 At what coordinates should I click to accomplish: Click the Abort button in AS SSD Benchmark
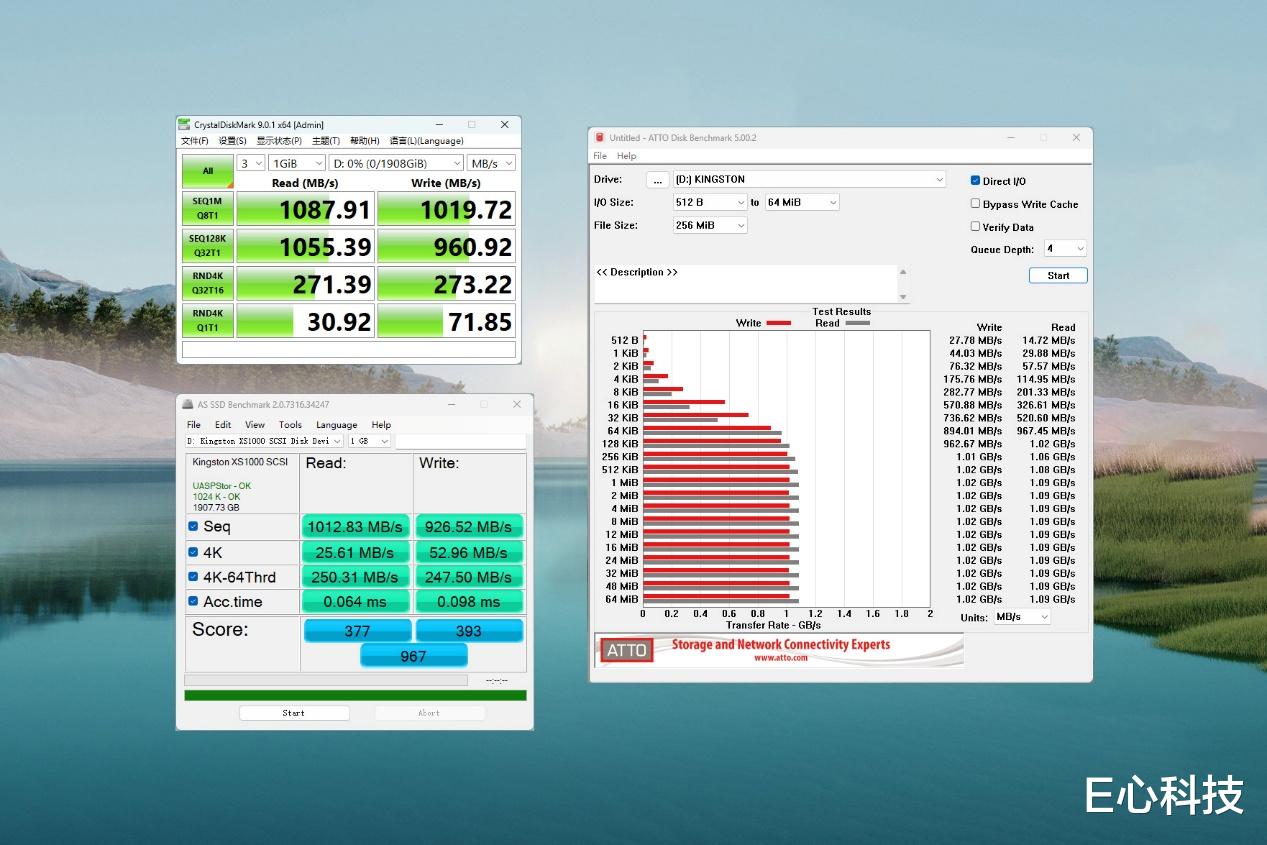click(x=429, y=713)
